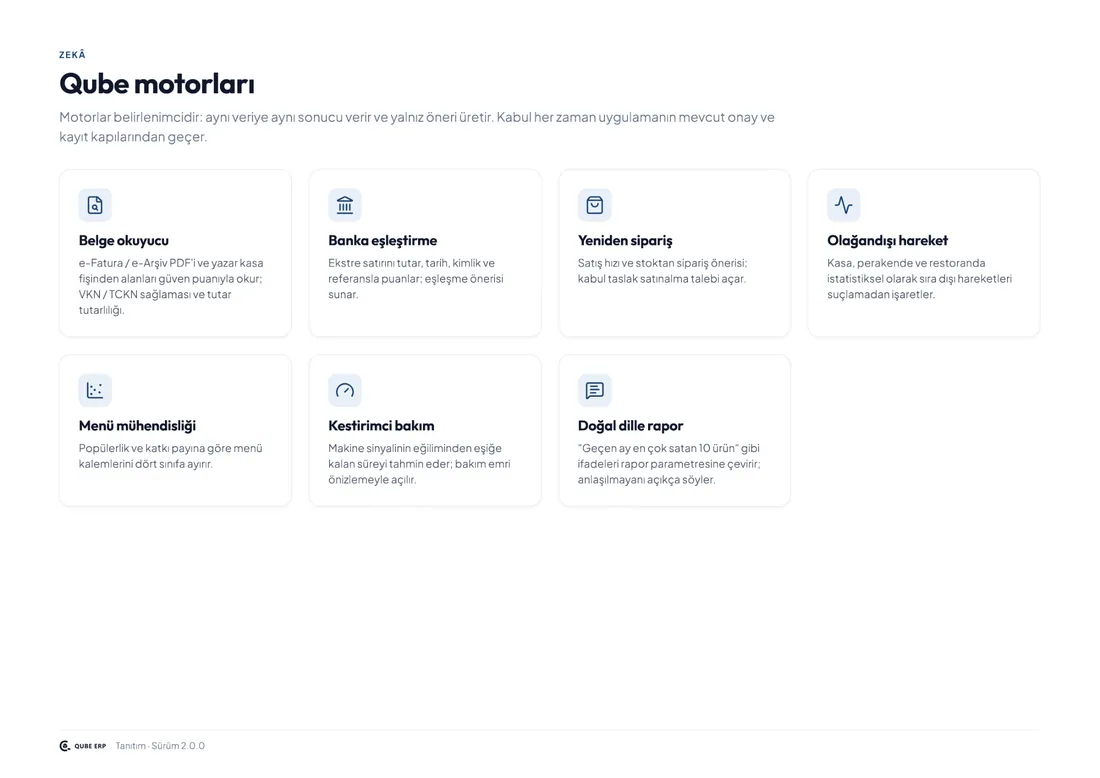Click the Kestirimci bakım heading
Screen dimensions: 1100x778
[x=381, y=426]
